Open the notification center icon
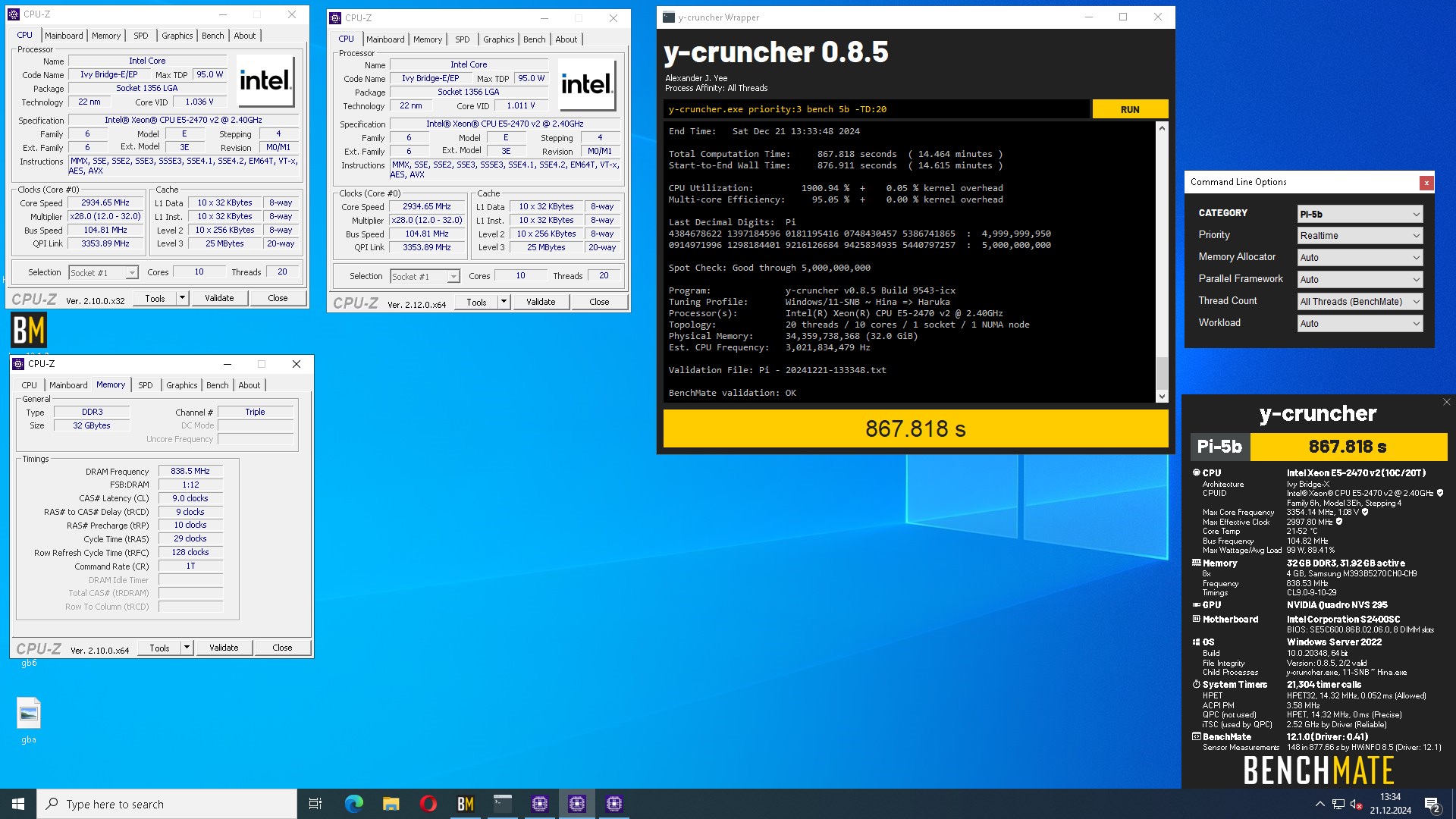The width and height of the screenshot is (1456, 819). coord(1432,804)
